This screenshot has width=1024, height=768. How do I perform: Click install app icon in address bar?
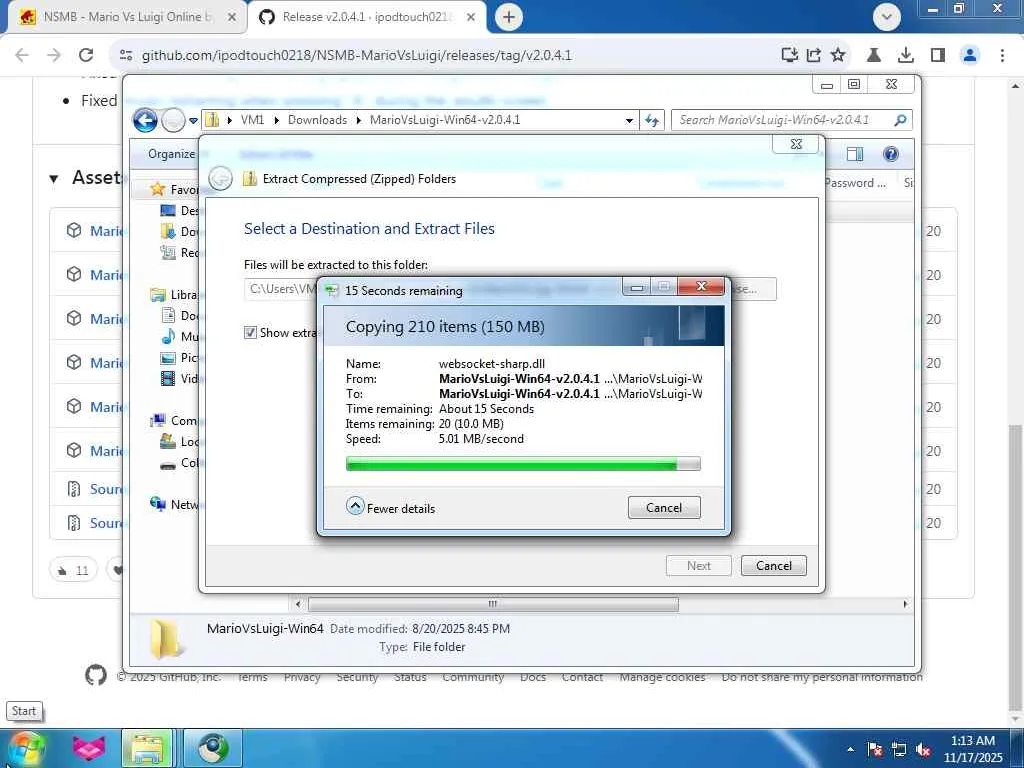(x=790, y=55)
